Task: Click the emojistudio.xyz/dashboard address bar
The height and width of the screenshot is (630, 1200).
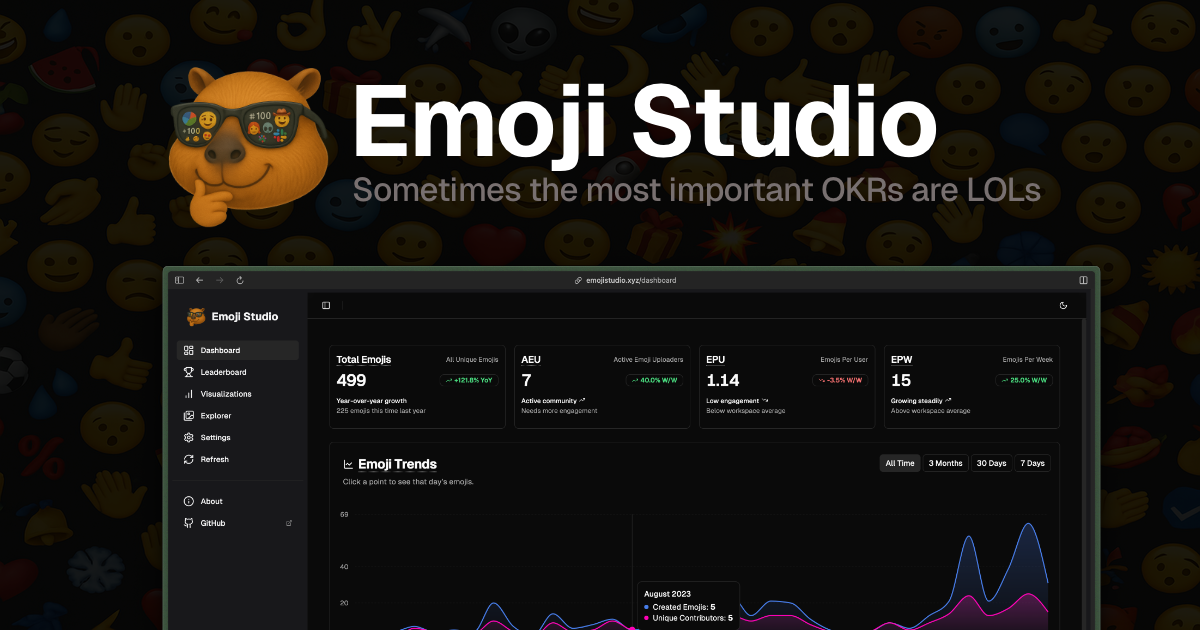Action: pos(631,280)
